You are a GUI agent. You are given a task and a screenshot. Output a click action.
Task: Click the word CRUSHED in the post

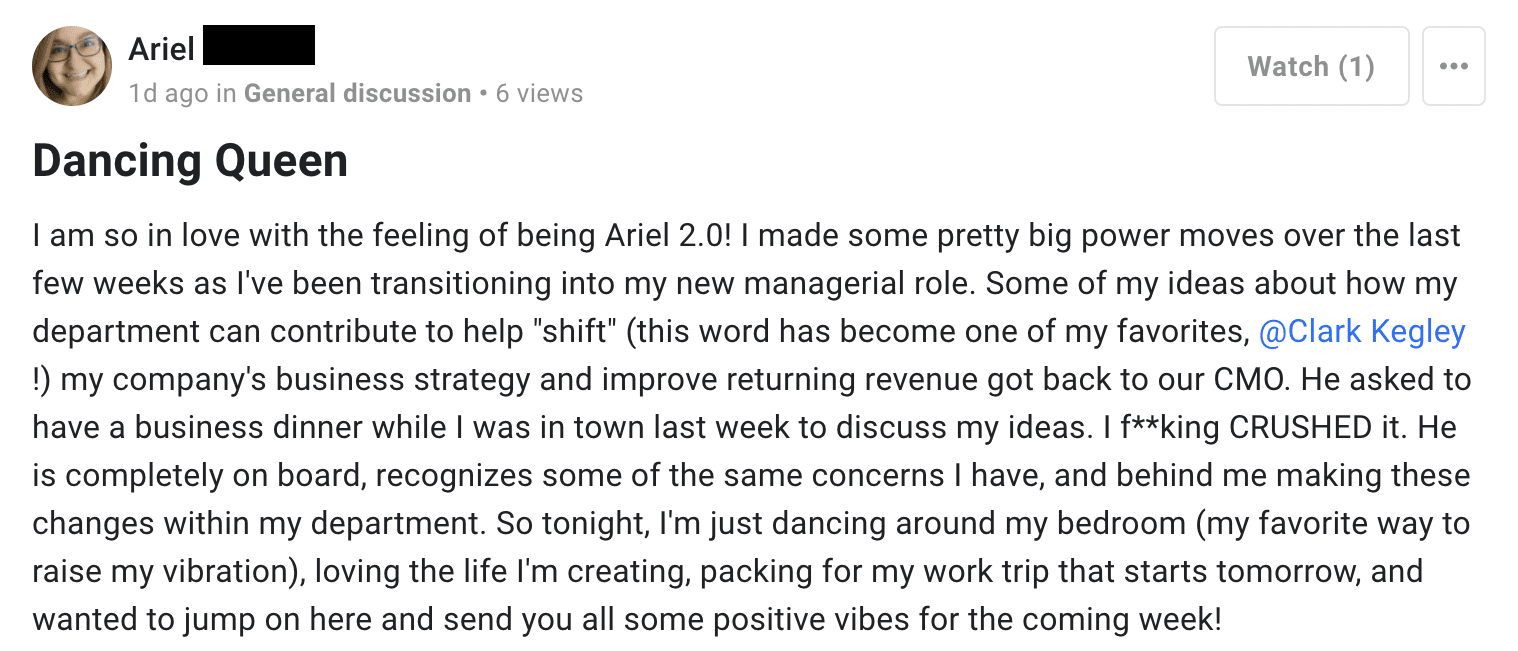point(1300,428)
